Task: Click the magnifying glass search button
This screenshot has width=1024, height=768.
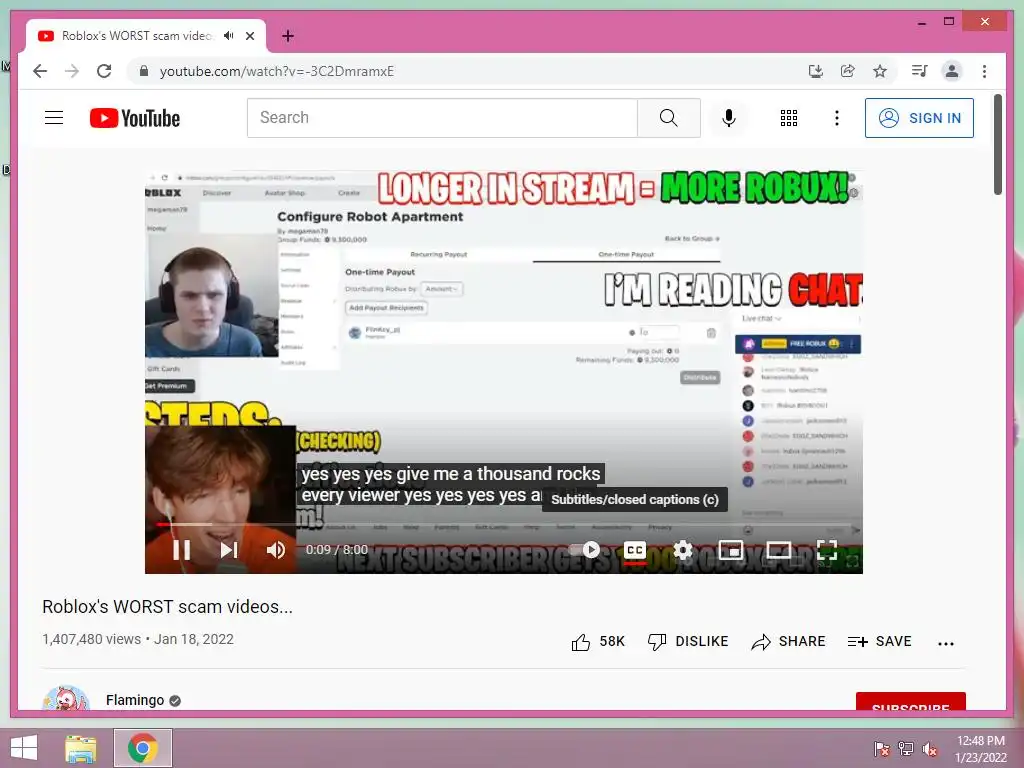Action: coord(669,118)
